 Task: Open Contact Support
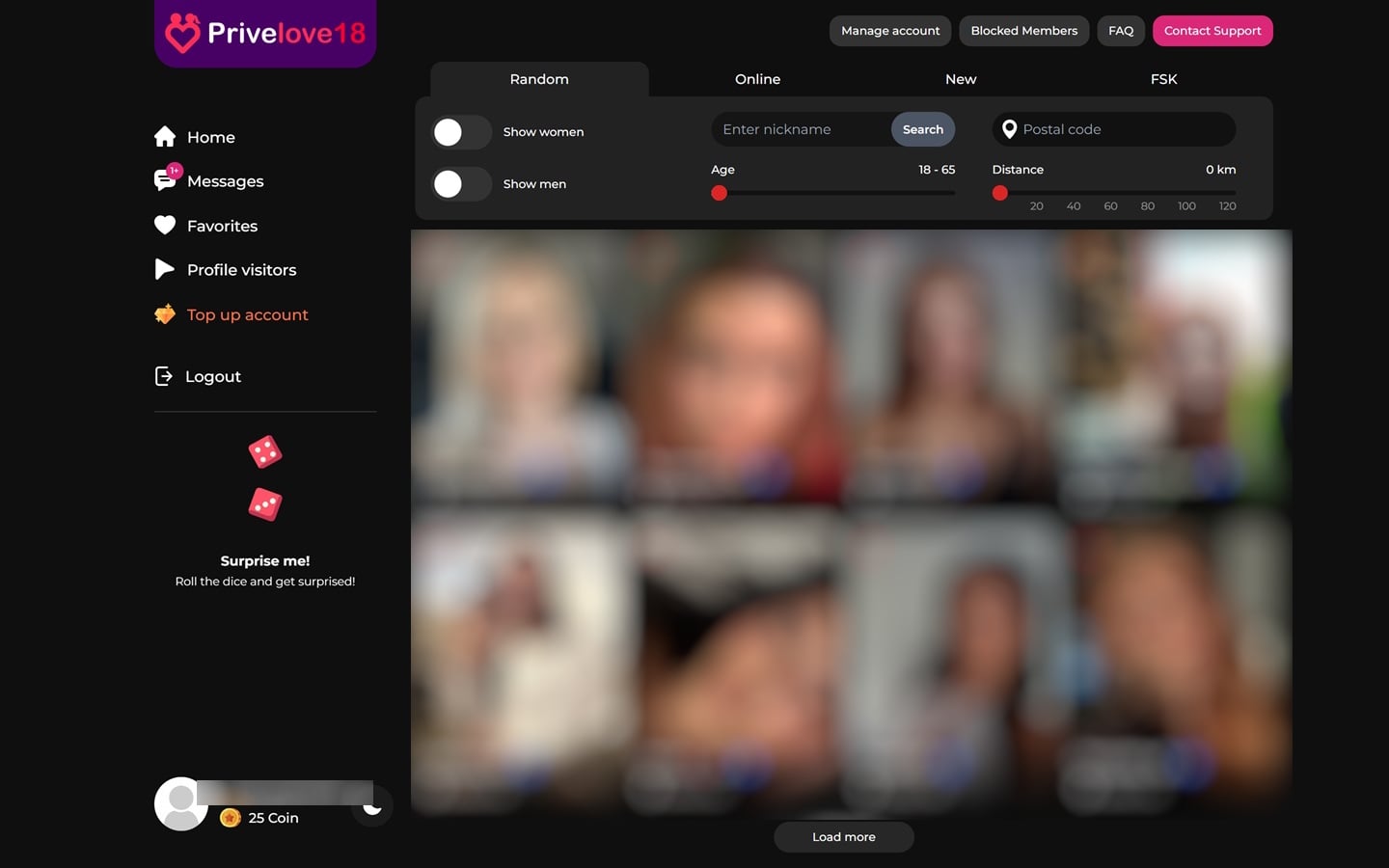point(1212,31)
